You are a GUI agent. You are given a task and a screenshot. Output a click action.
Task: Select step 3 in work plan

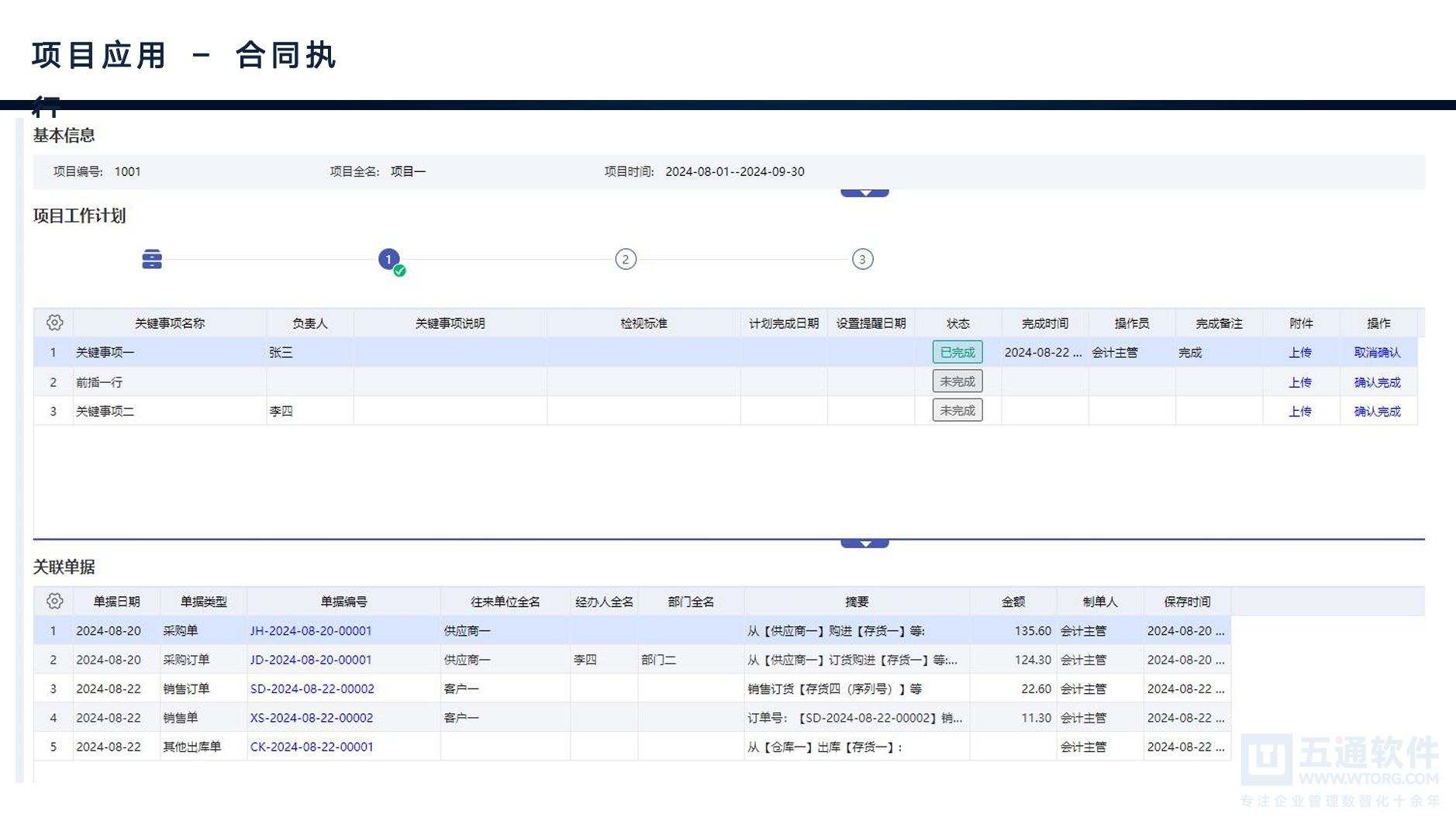[863, 259]
